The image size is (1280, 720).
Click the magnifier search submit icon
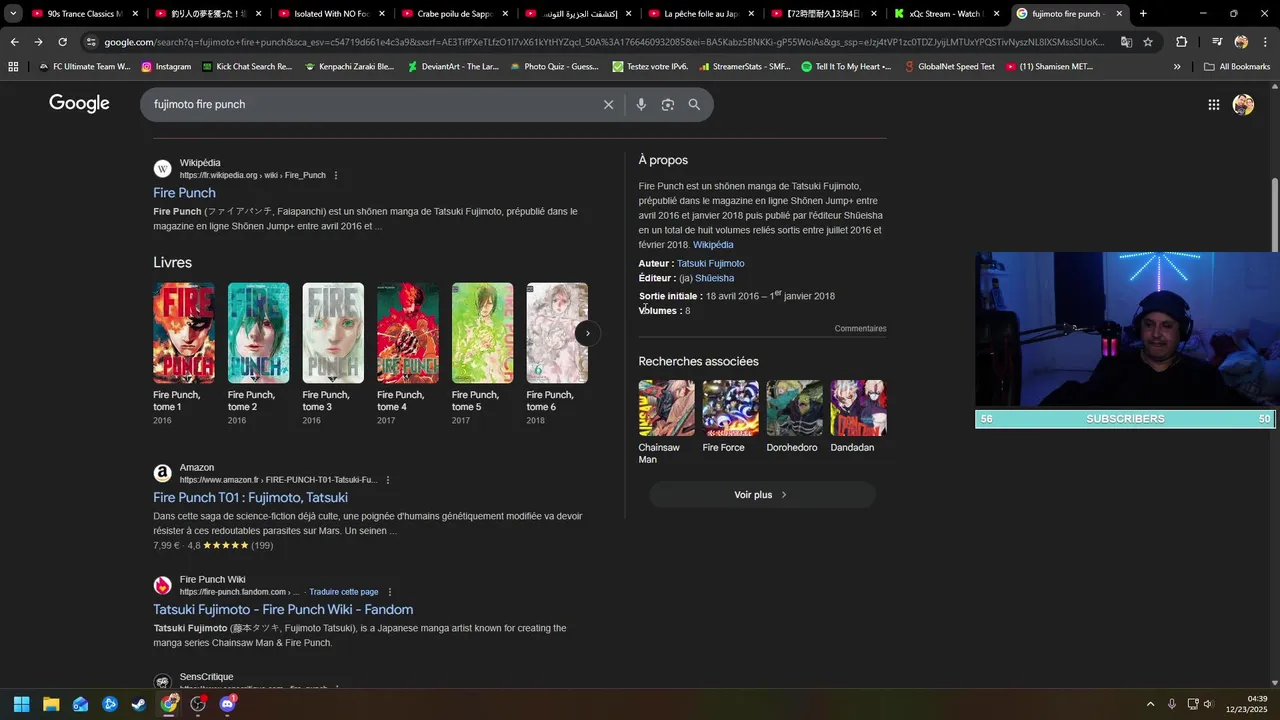(694, 104)
